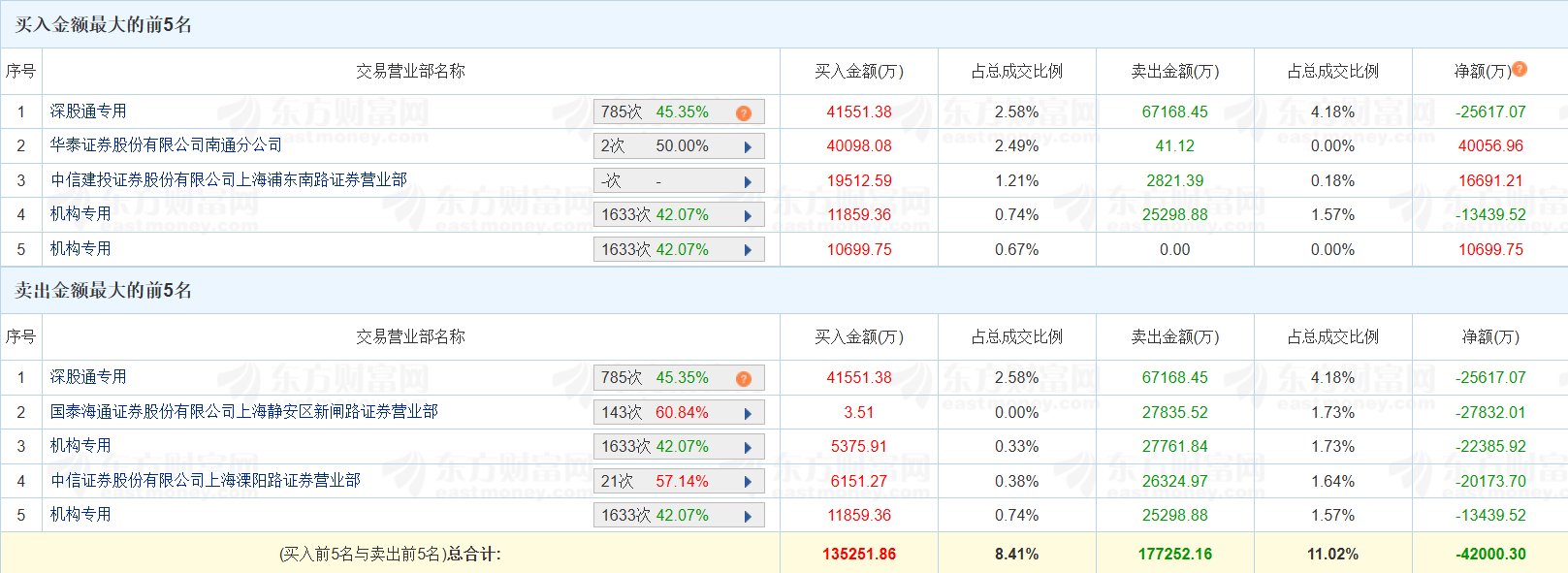1568x573 pixels.
Task: Open the 深股通专用 link in the buy table
Action: 88,111
